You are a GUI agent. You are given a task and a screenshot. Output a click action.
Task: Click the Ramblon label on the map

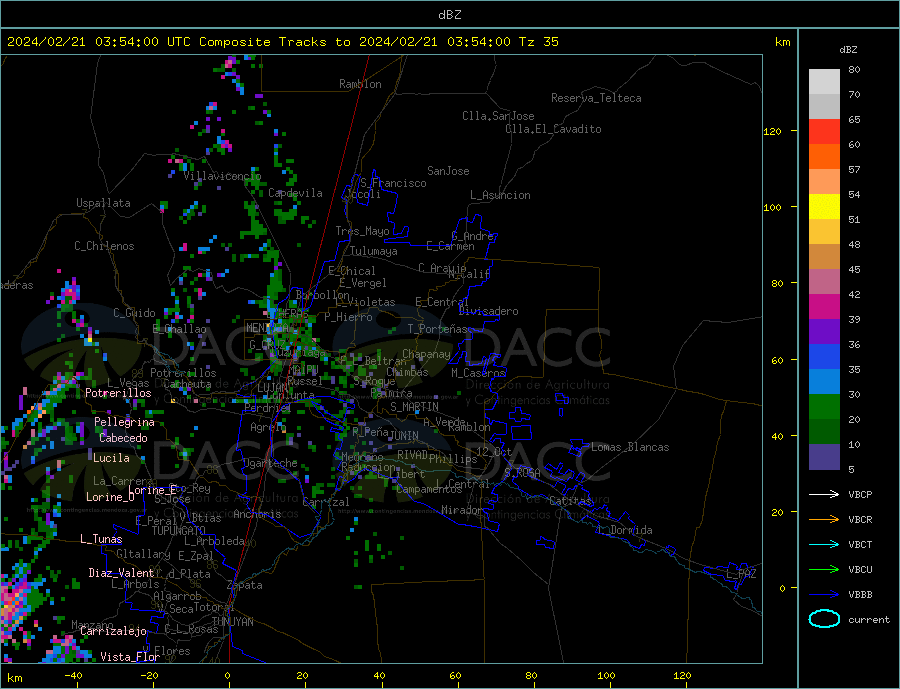tap(360, 84)
